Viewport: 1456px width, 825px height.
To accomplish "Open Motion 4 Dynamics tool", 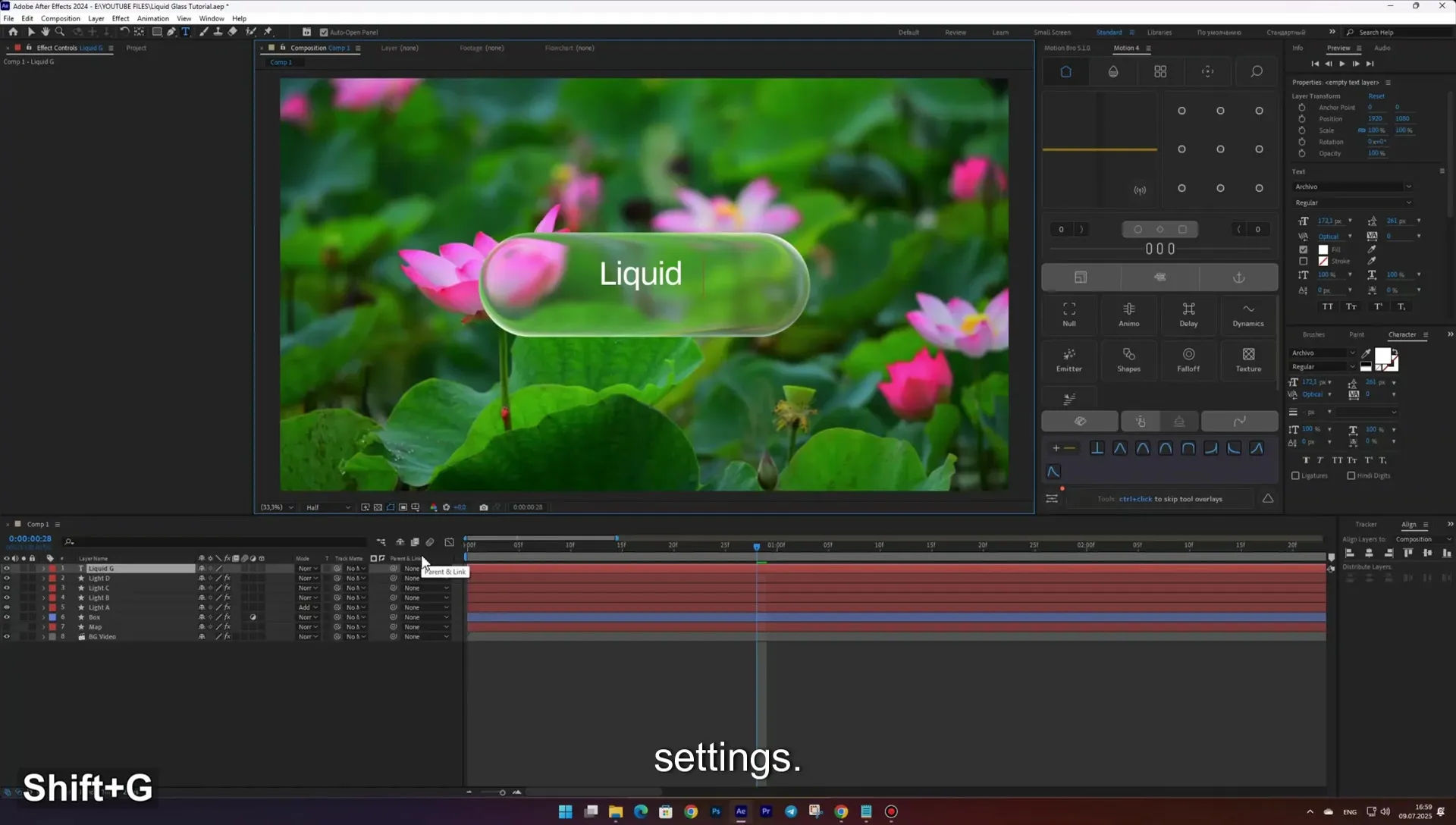I will (1248, 314).
